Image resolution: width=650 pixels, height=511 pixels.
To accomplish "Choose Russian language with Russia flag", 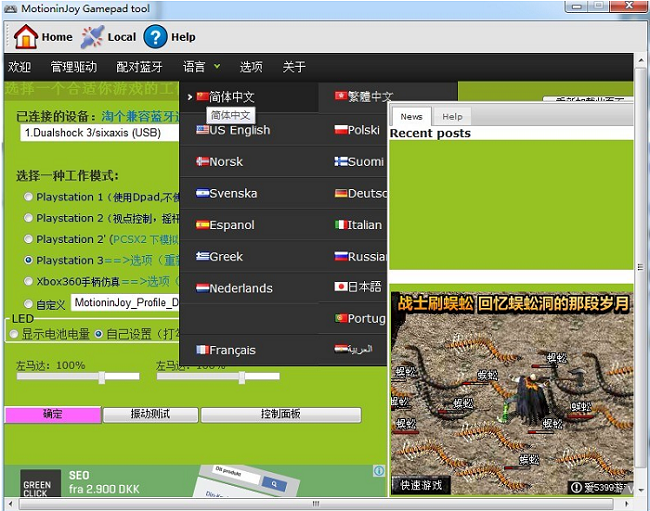I will (361, 257).
